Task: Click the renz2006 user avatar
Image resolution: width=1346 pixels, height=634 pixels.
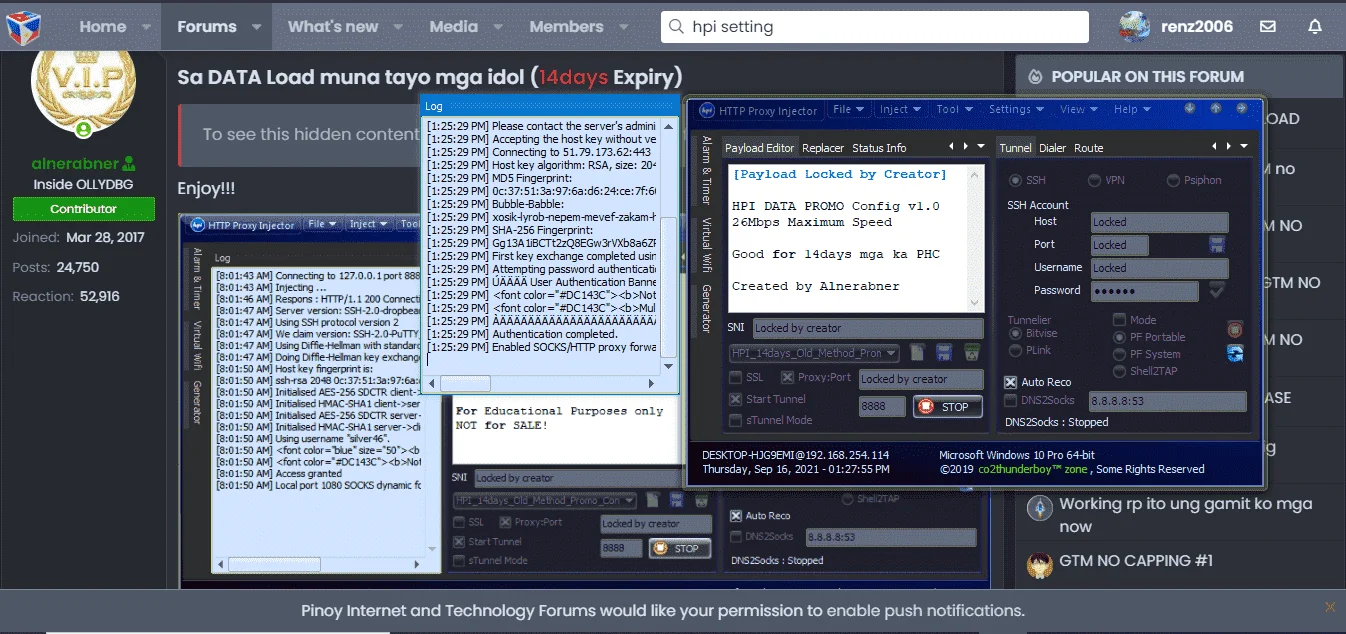Action: [x=1134, y=27]
